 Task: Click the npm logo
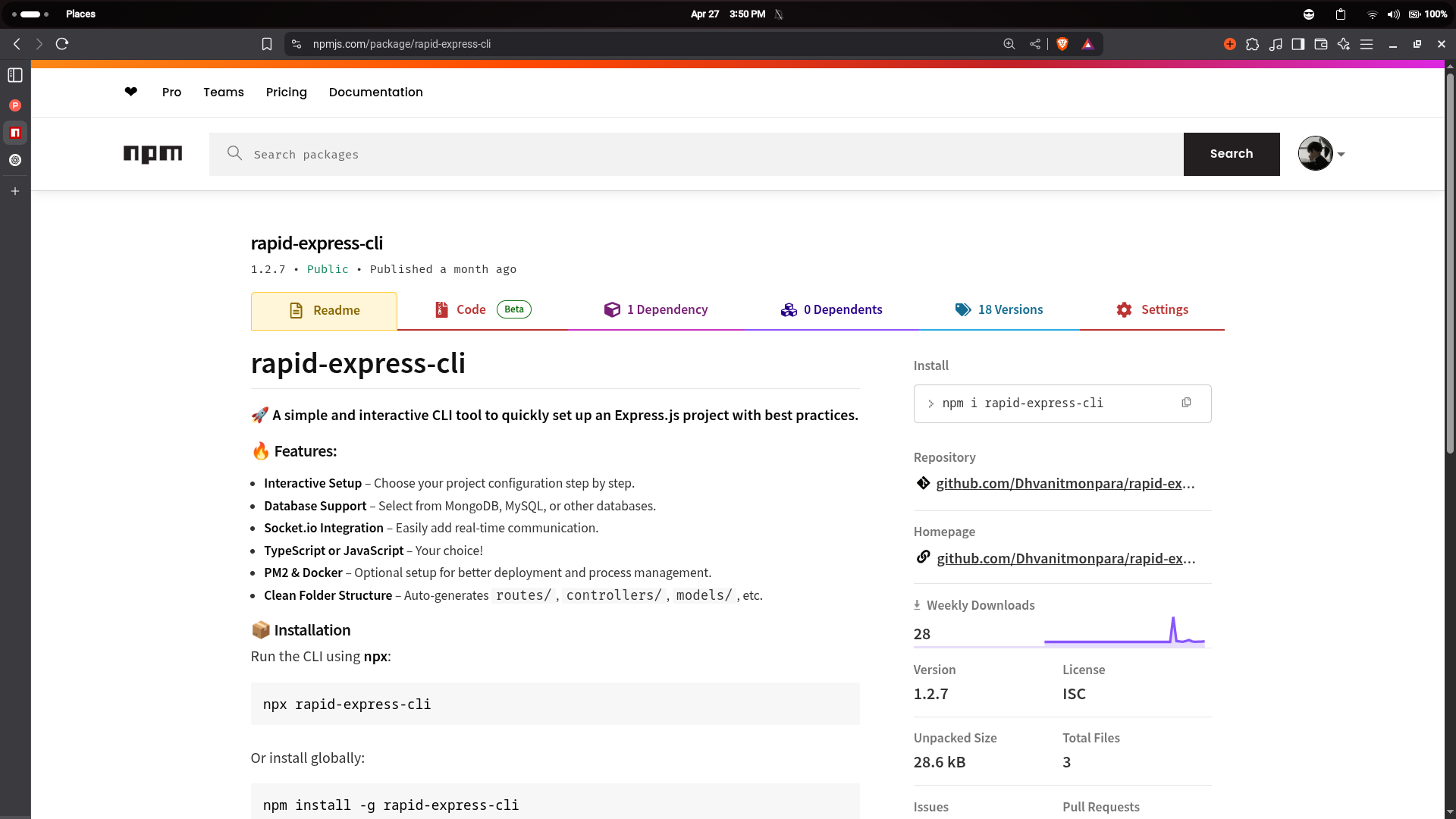click(x=153, y=154)
